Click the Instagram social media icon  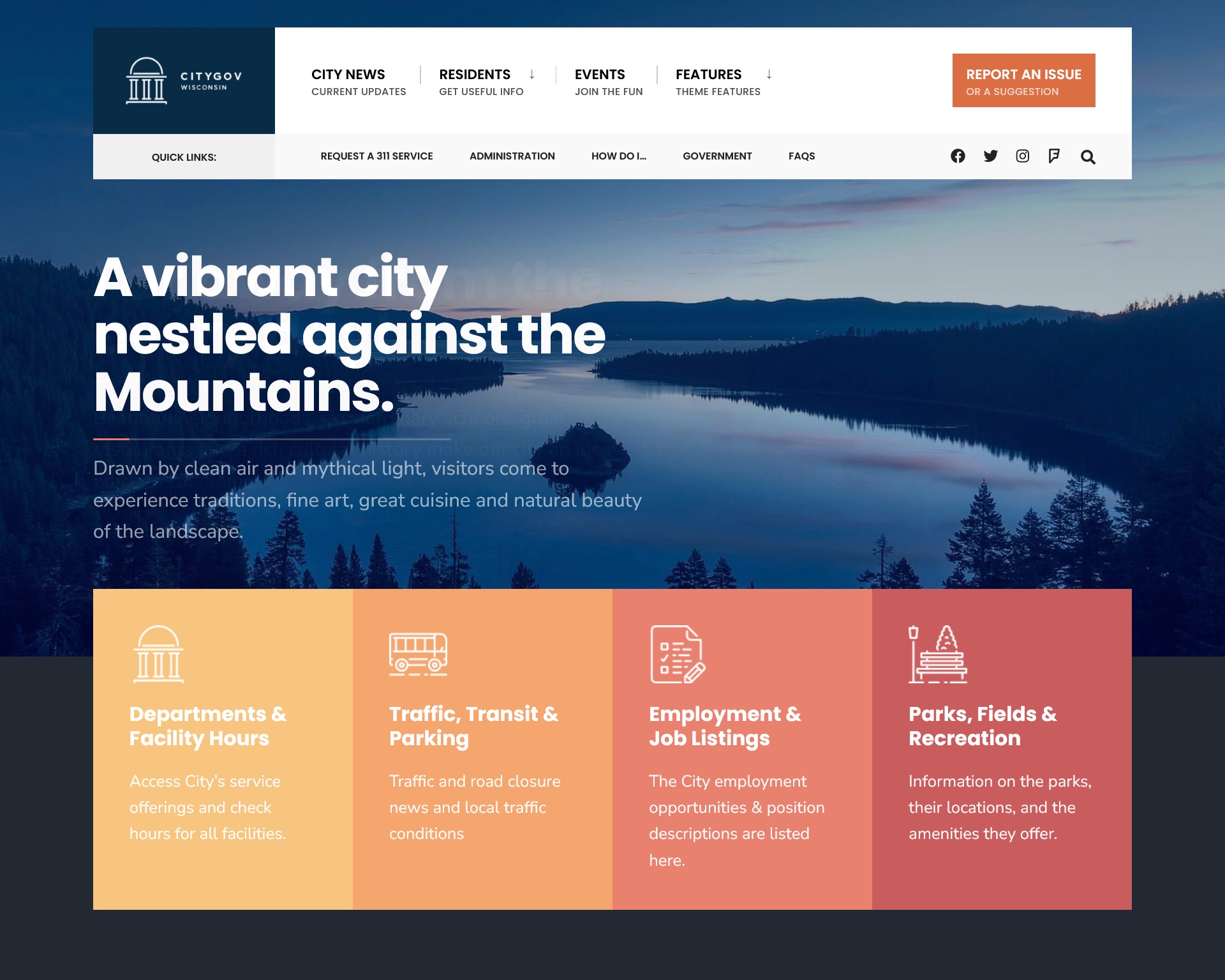point(1022,156)
